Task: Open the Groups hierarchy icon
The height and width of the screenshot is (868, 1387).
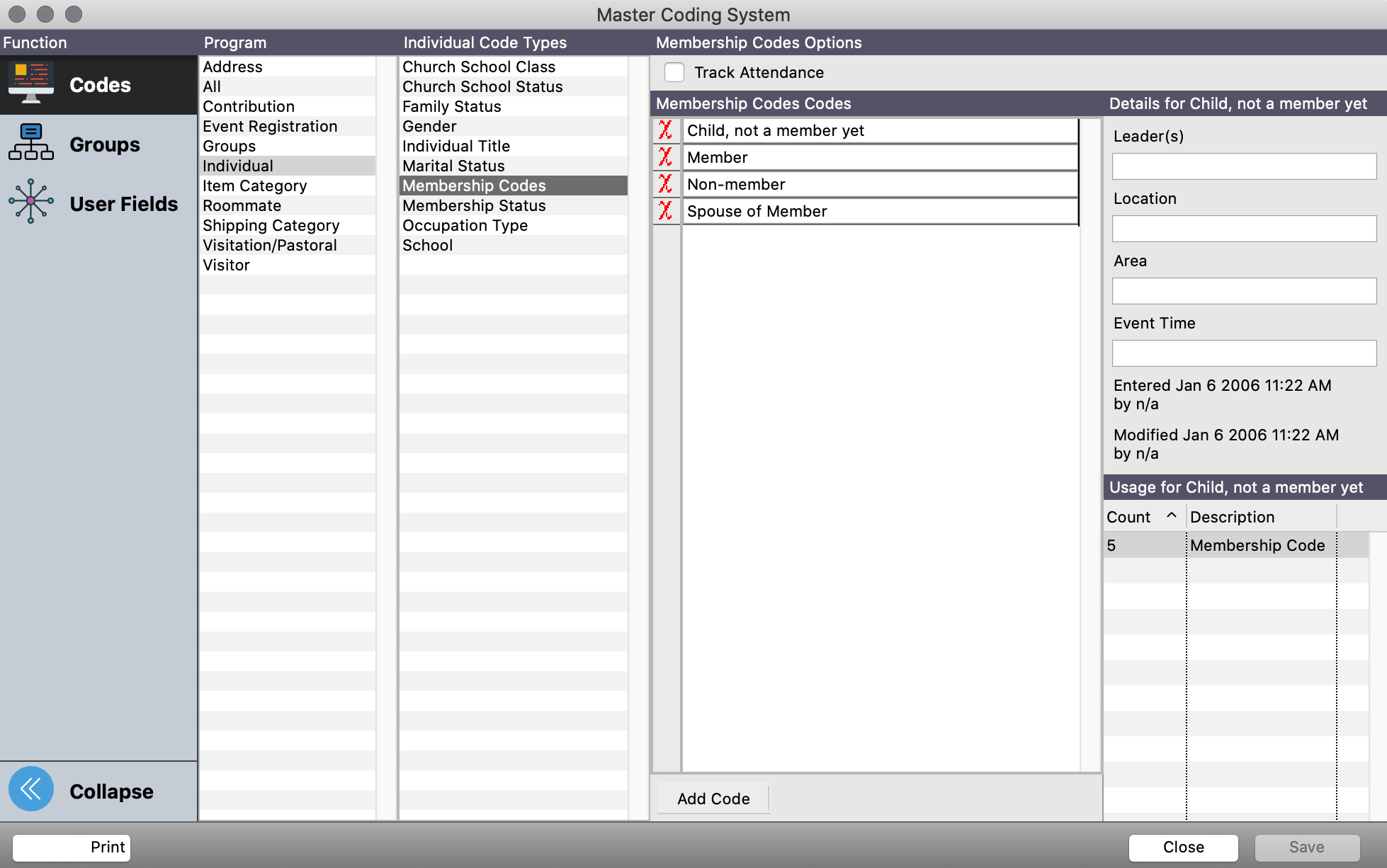Action: pyautogui.click(x=31, y=143)
